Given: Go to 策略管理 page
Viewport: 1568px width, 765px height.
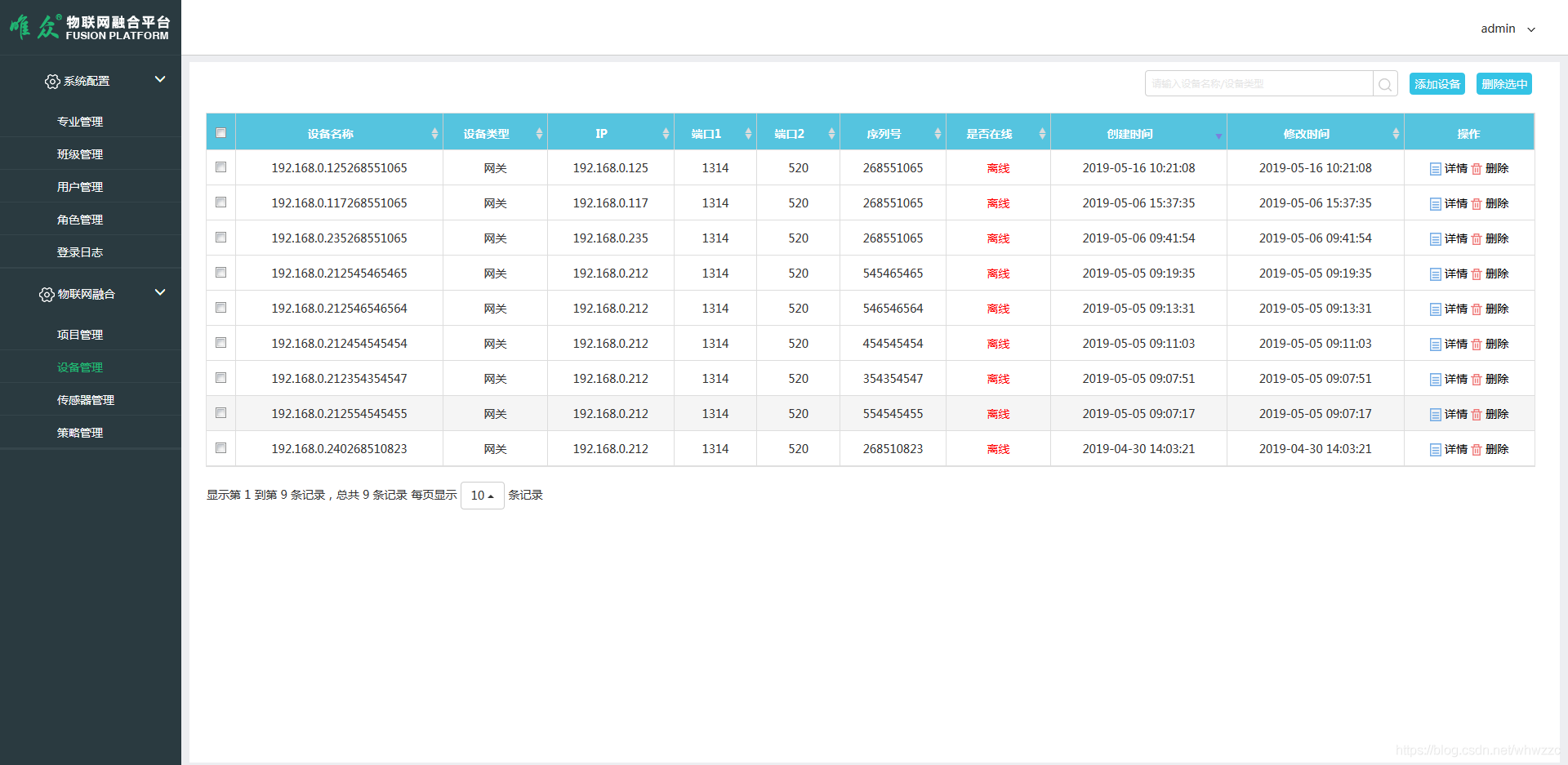Looking at the screenshot, I should [80, 433].
